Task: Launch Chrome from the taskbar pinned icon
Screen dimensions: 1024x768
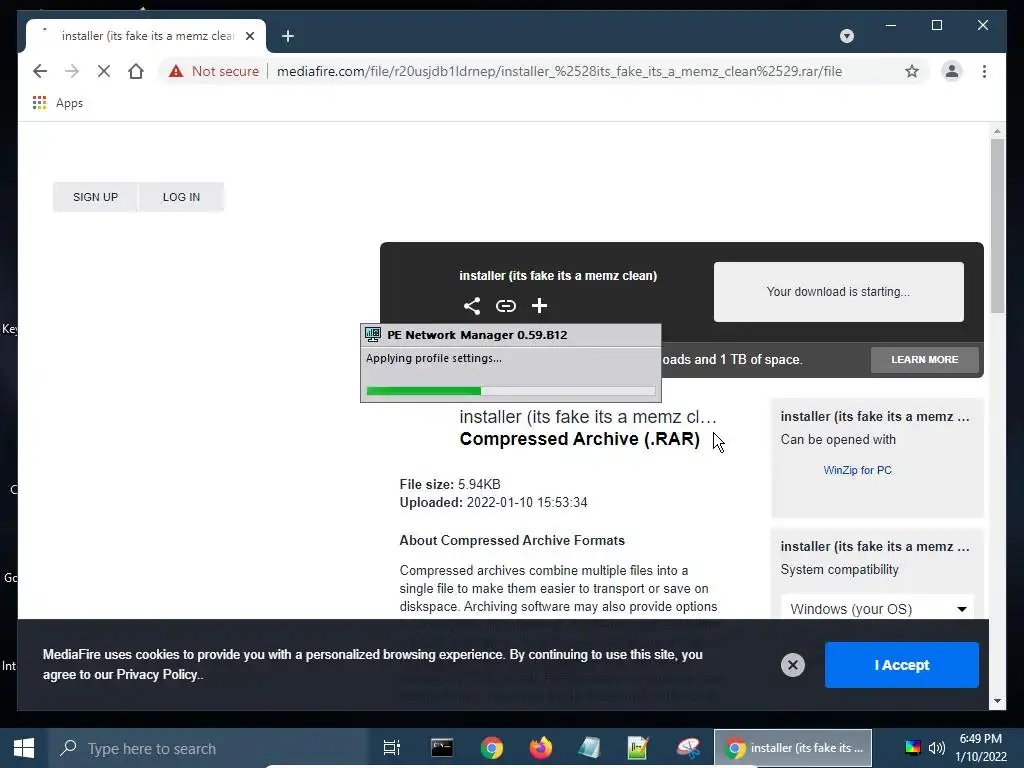Action: tap(492, 748)
